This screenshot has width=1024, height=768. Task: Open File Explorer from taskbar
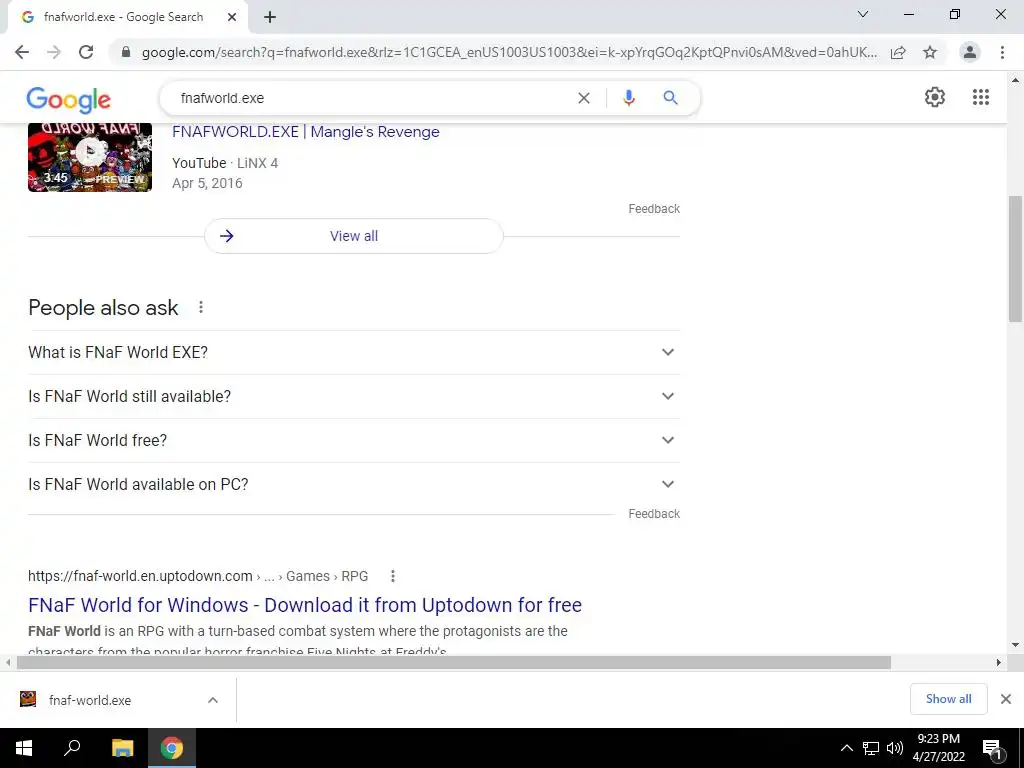(122, 748)
